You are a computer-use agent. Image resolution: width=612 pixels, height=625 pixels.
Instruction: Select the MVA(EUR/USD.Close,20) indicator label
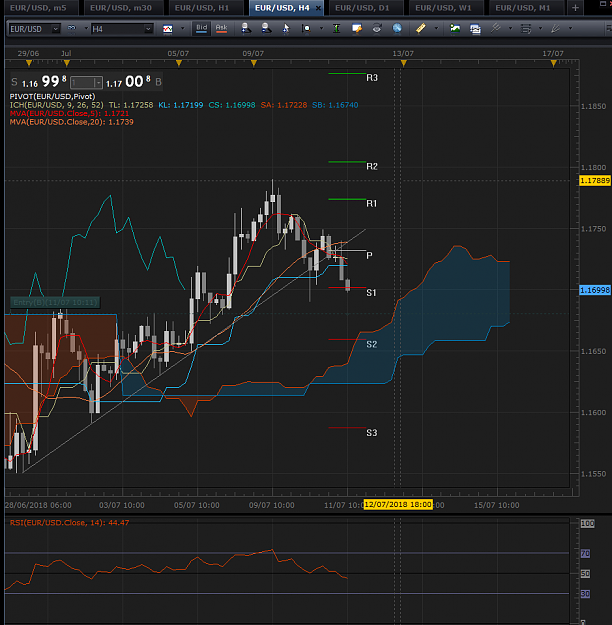click(x=71, y=122)
